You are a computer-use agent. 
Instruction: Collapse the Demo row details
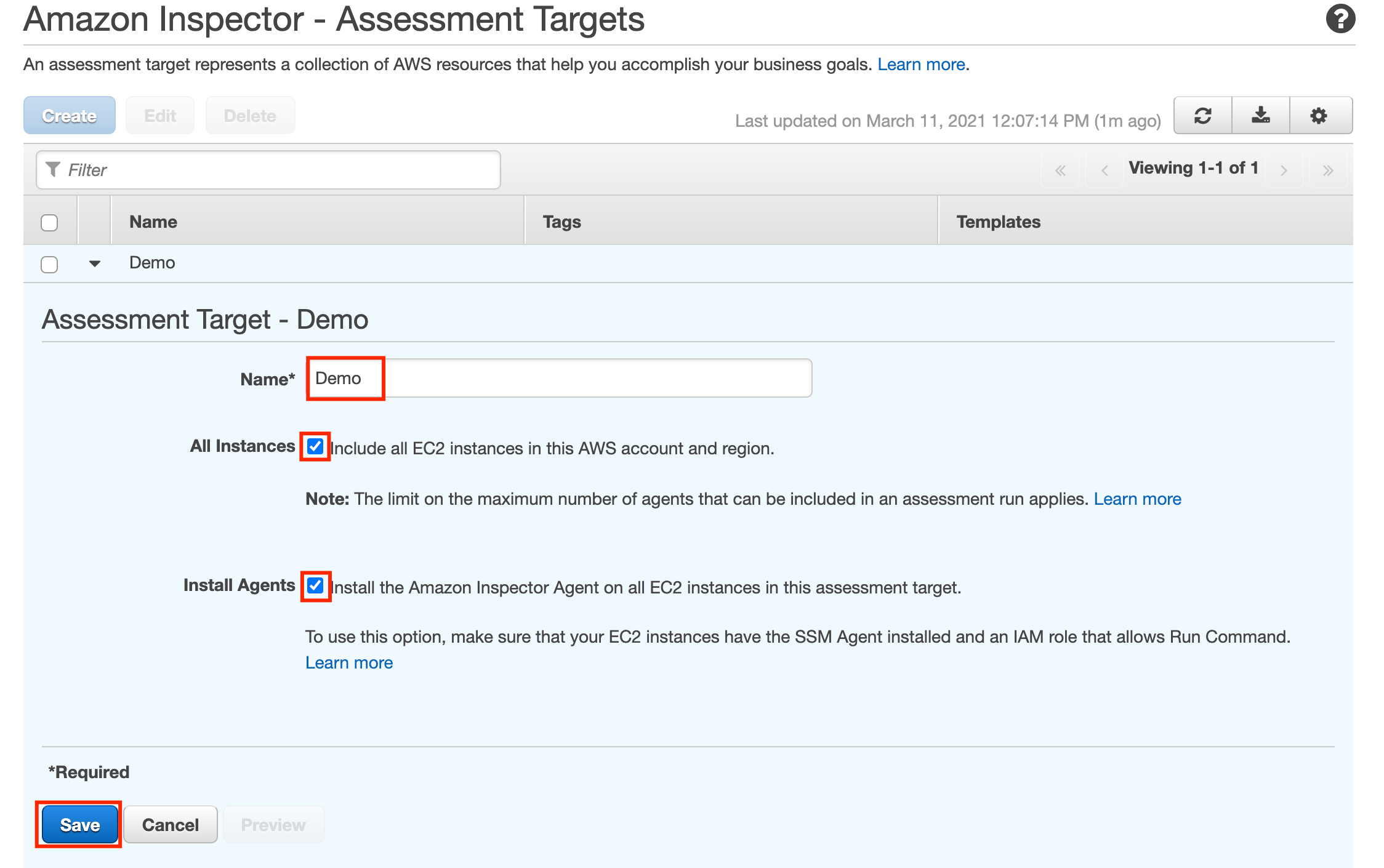[94, 263]
